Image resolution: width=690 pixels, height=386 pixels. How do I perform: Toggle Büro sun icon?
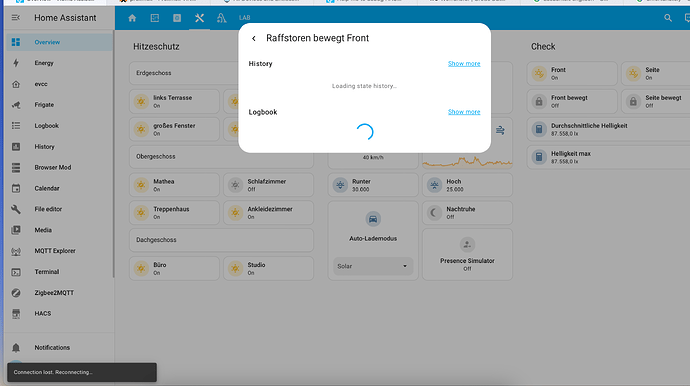click(141, 268)
